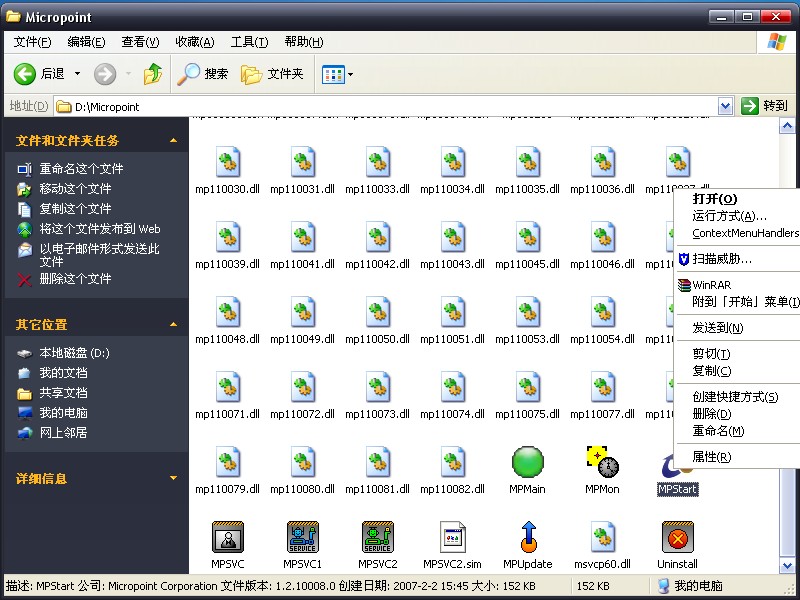This screenshot has height=600, width=800.
Task: Click 复制这个文件 task link
Action: point(75,209)
